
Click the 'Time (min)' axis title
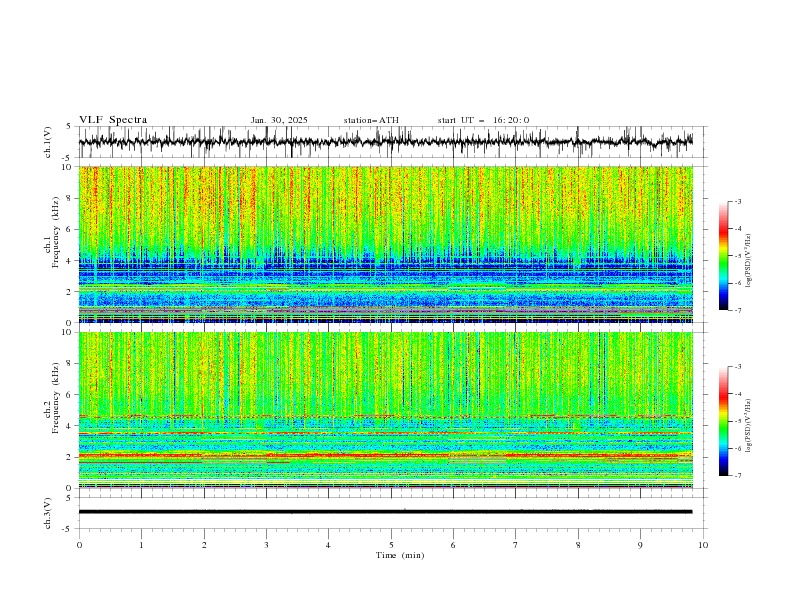click(x=400, y=555)
